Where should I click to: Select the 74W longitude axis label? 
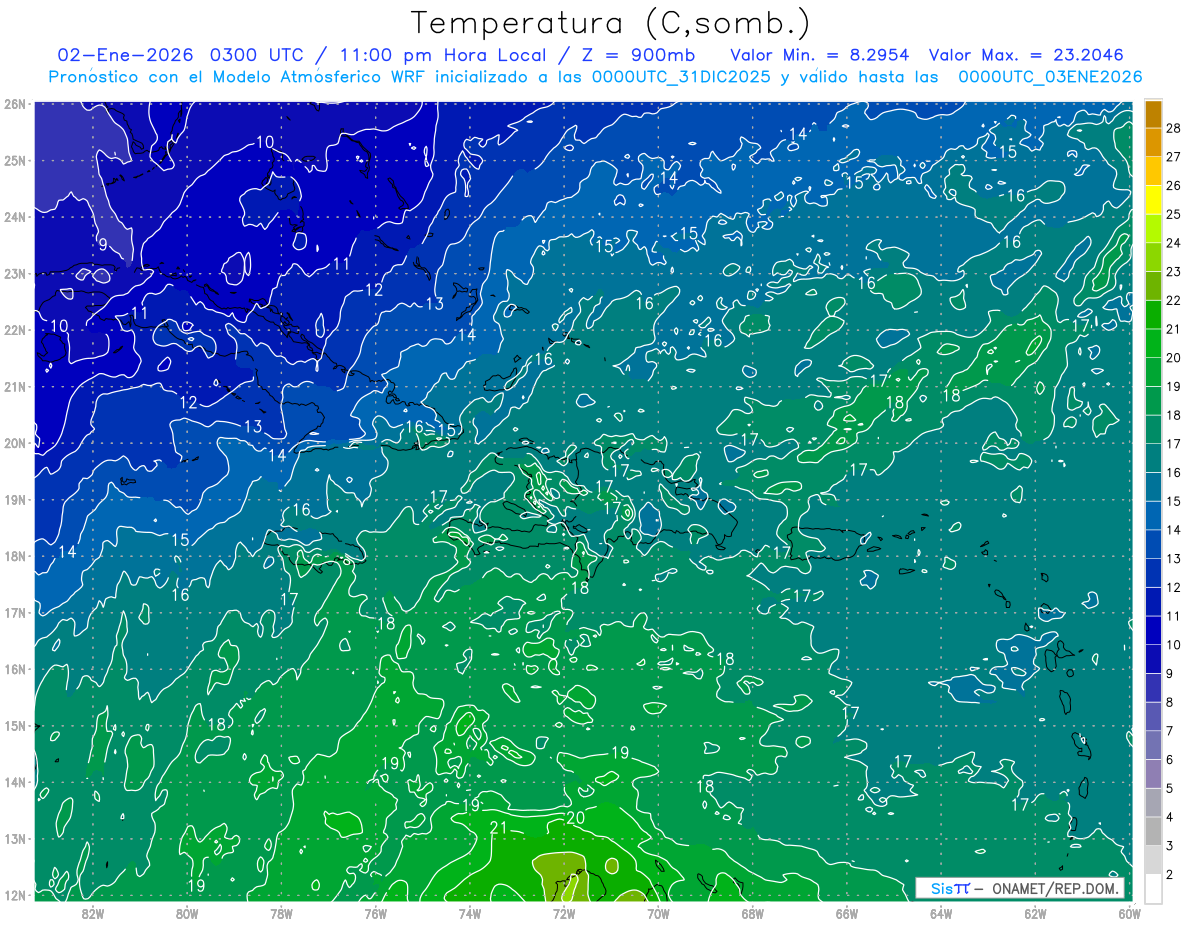[470, 913]
